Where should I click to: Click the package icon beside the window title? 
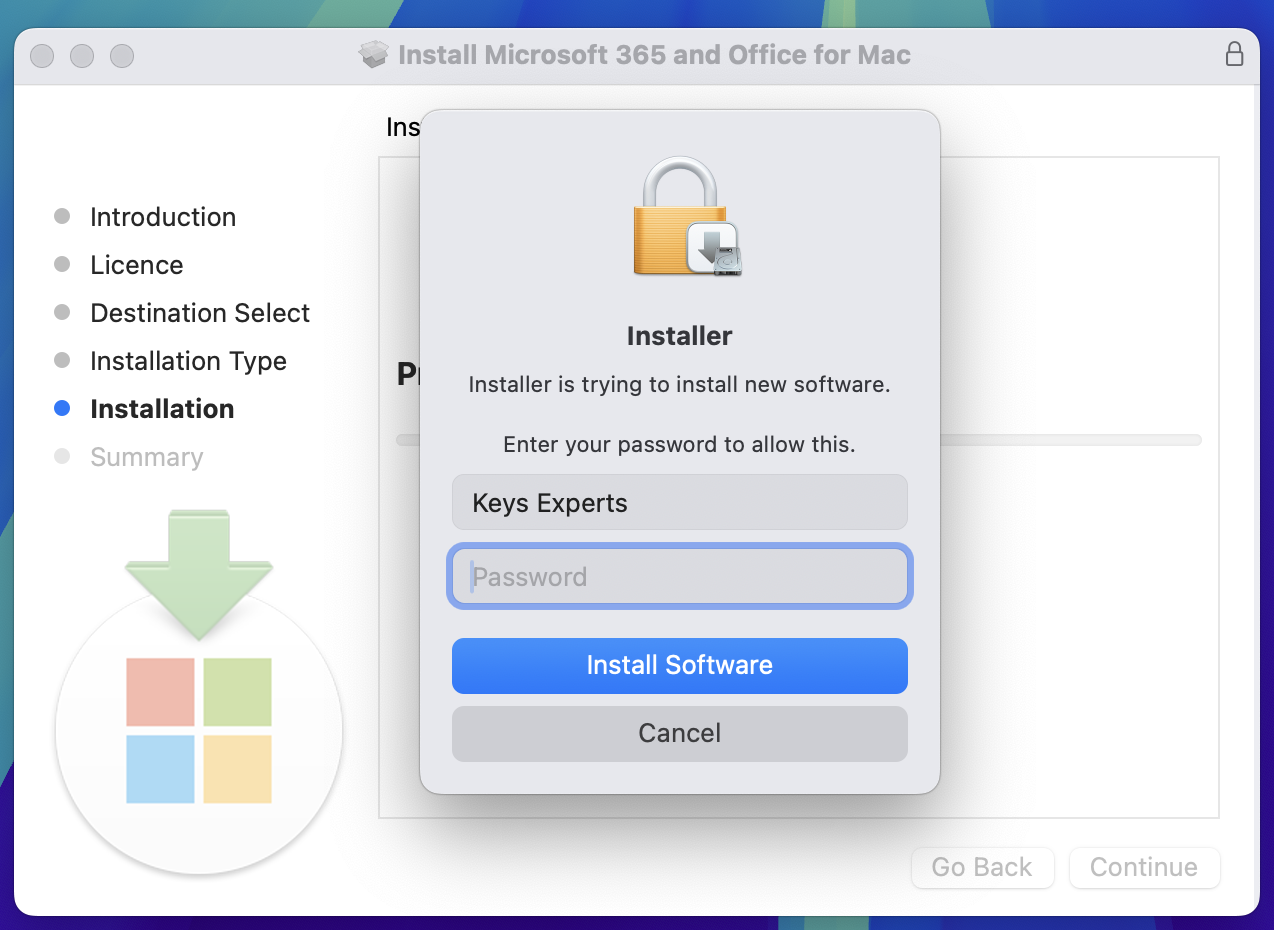(374, 54)
